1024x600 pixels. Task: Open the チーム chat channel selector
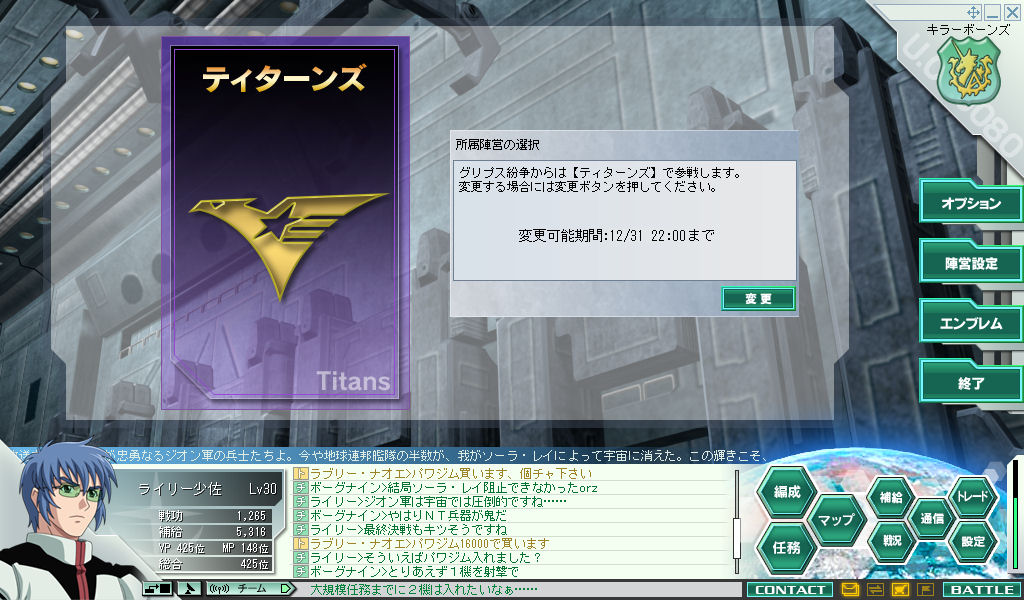tap(251, 589)
